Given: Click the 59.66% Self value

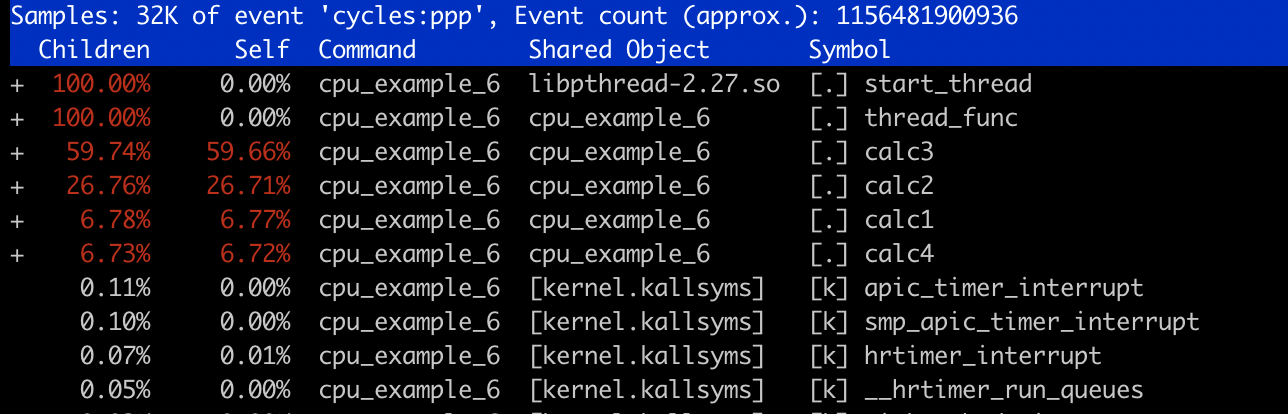Looking at the screenshot, I should (x=248, y=152).
